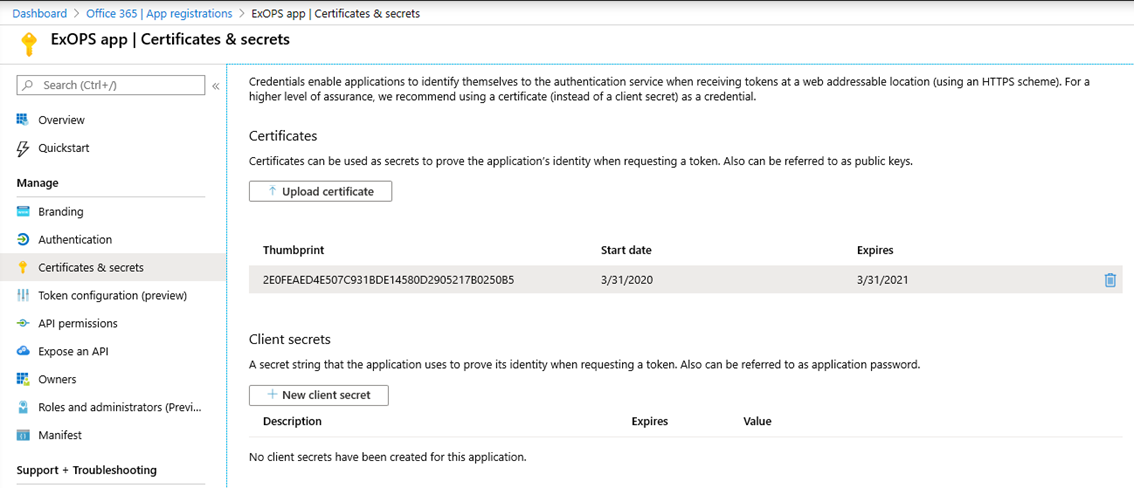
Task: Click the Owners icon in sidebar
Action: (23, 380)
